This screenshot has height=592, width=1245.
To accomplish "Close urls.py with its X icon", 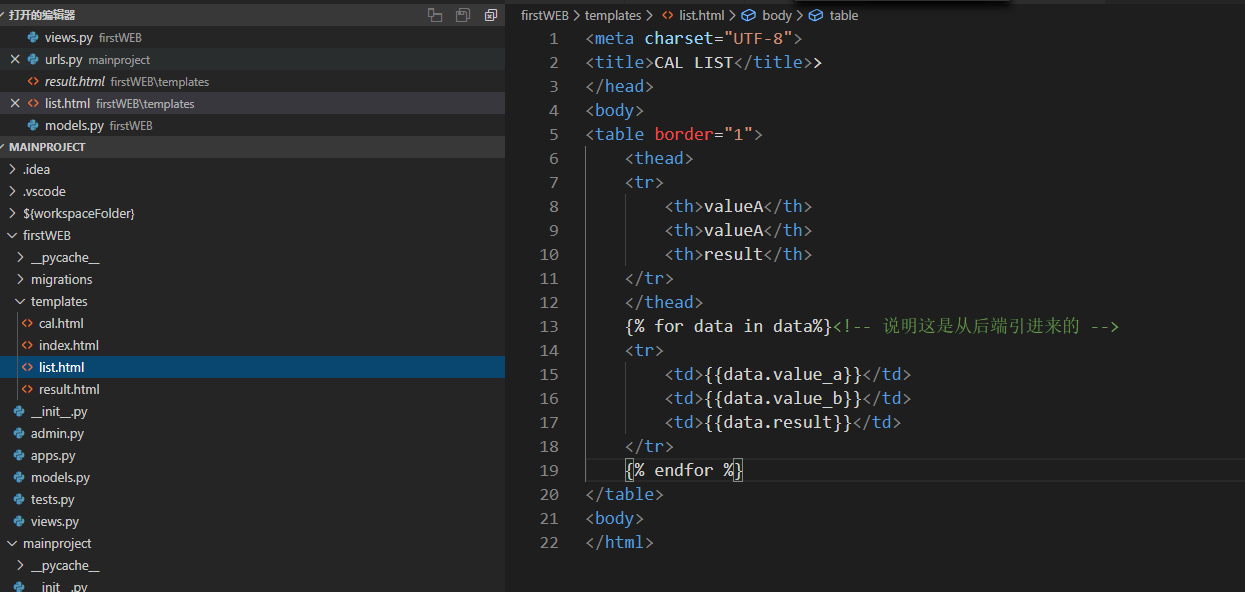I will [x=15, y=59].
